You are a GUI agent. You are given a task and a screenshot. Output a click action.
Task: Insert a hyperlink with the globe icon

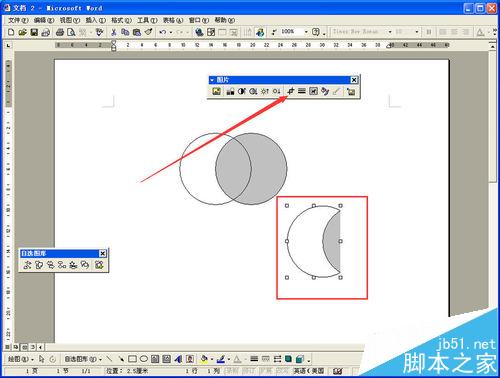199,32
